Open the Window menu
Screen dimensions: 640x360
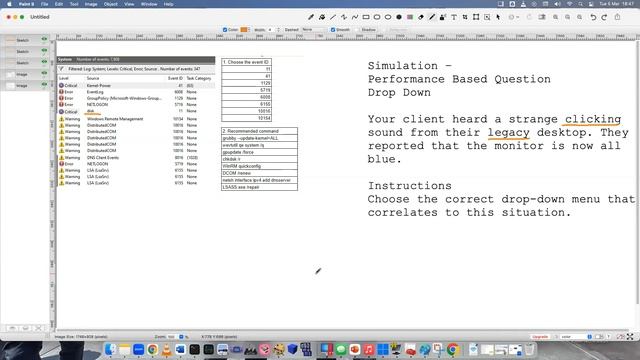click(149, 4)
